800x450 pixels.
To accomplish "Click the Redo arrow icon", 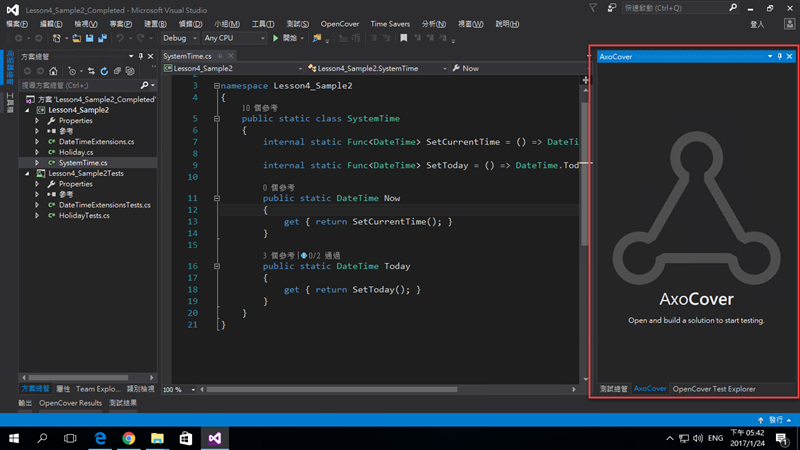I will click(x=140, y=38).
